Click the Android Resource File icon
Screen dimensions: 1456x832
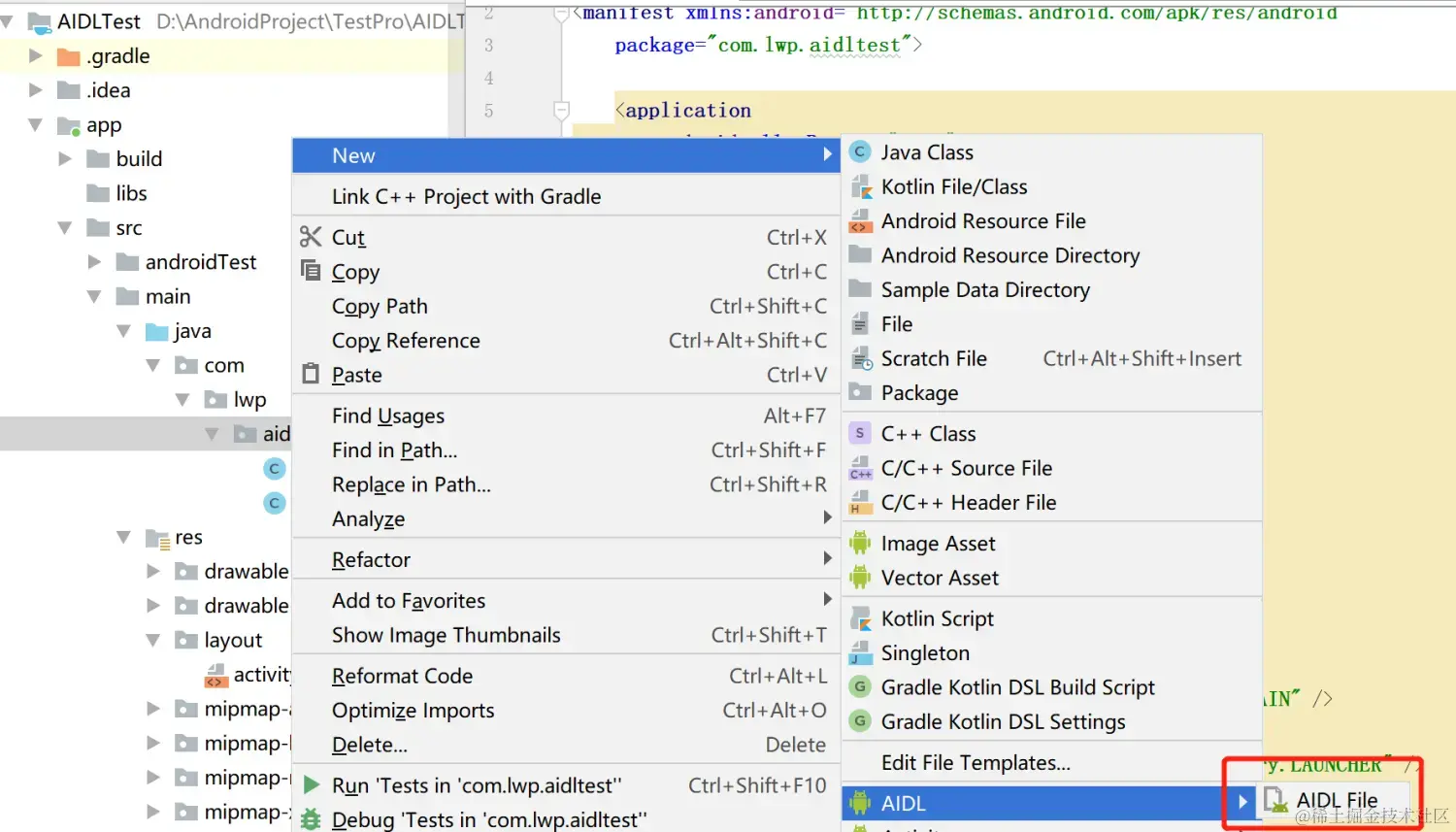click(x=860, y=221)
